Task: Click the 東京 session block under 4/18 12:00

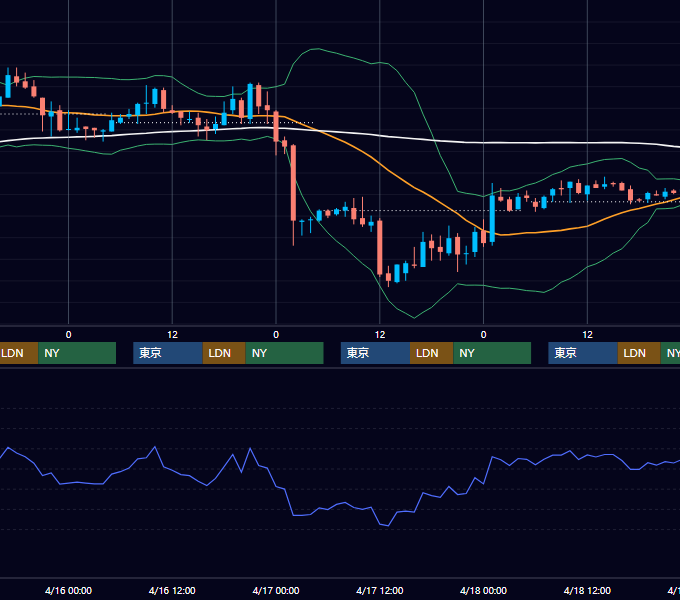Action: (x=583, y=353)
